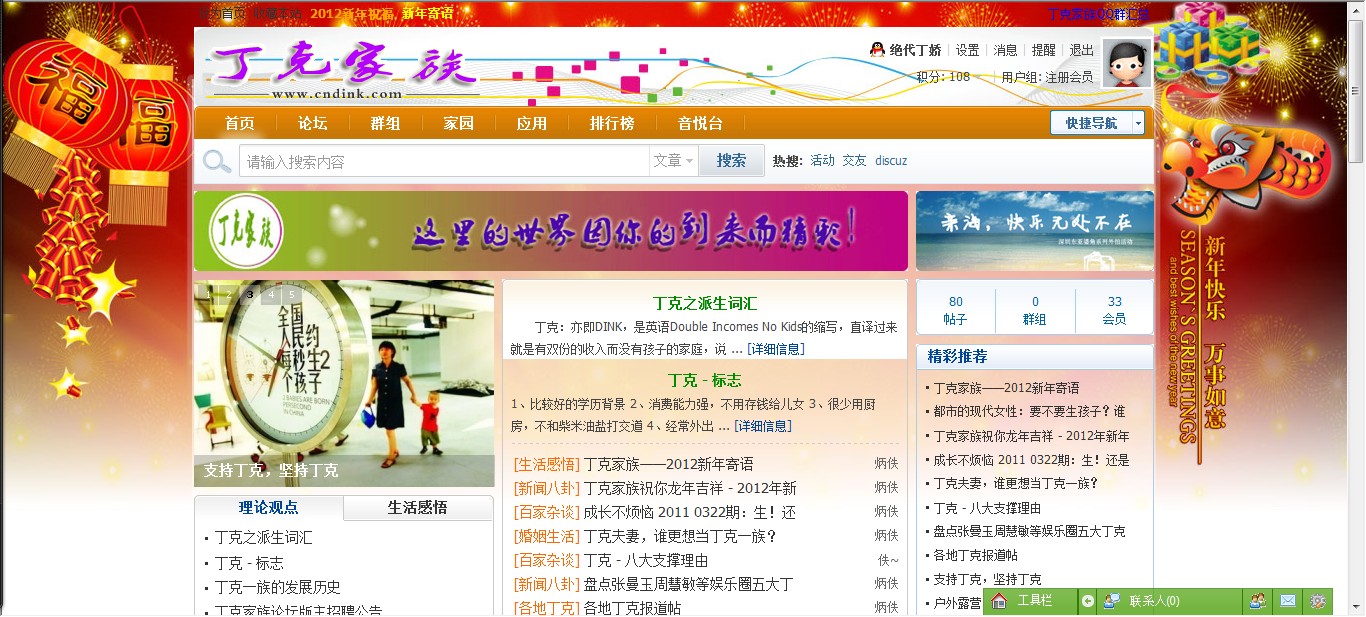This screenshot has width=1366, height=617.
Task: Open the 积分: 108 points link
Action: pyautogui.click(x=943, y=77)
